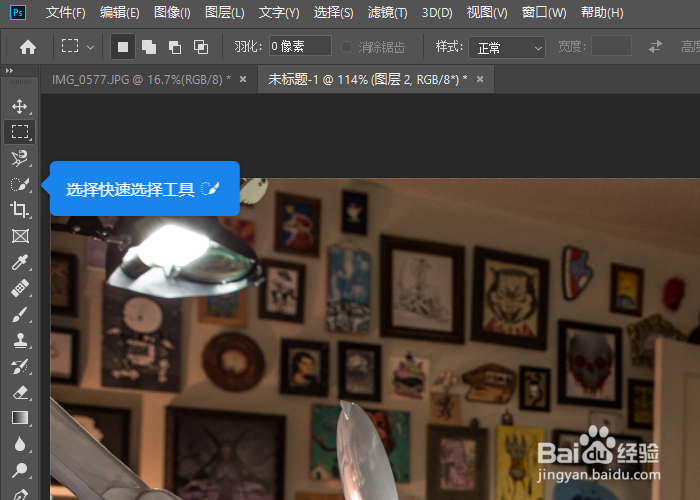Select the Brush tool

[x=20, y=314]
